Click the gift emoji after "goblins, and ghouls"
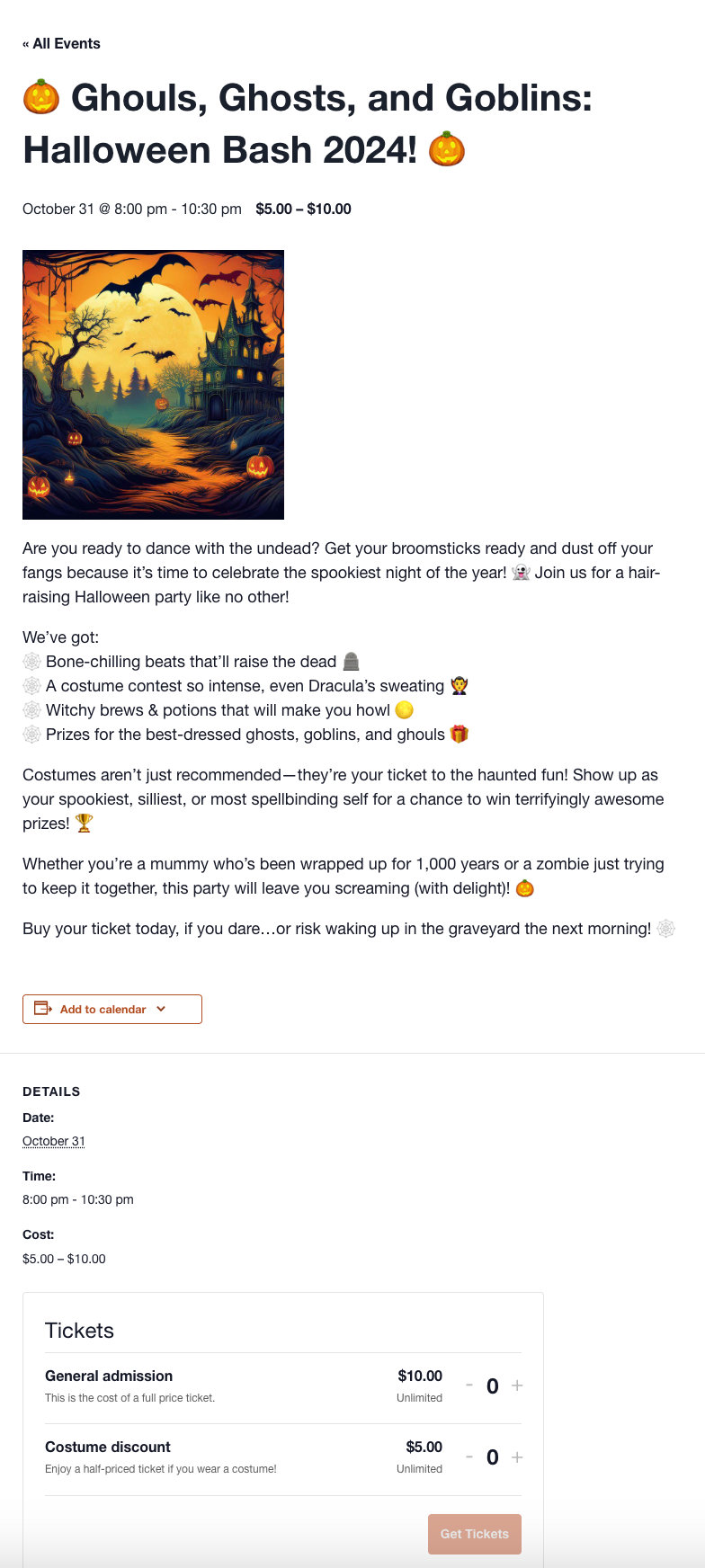The height and width of the screenshot is (1568, 705). (459, 735)
